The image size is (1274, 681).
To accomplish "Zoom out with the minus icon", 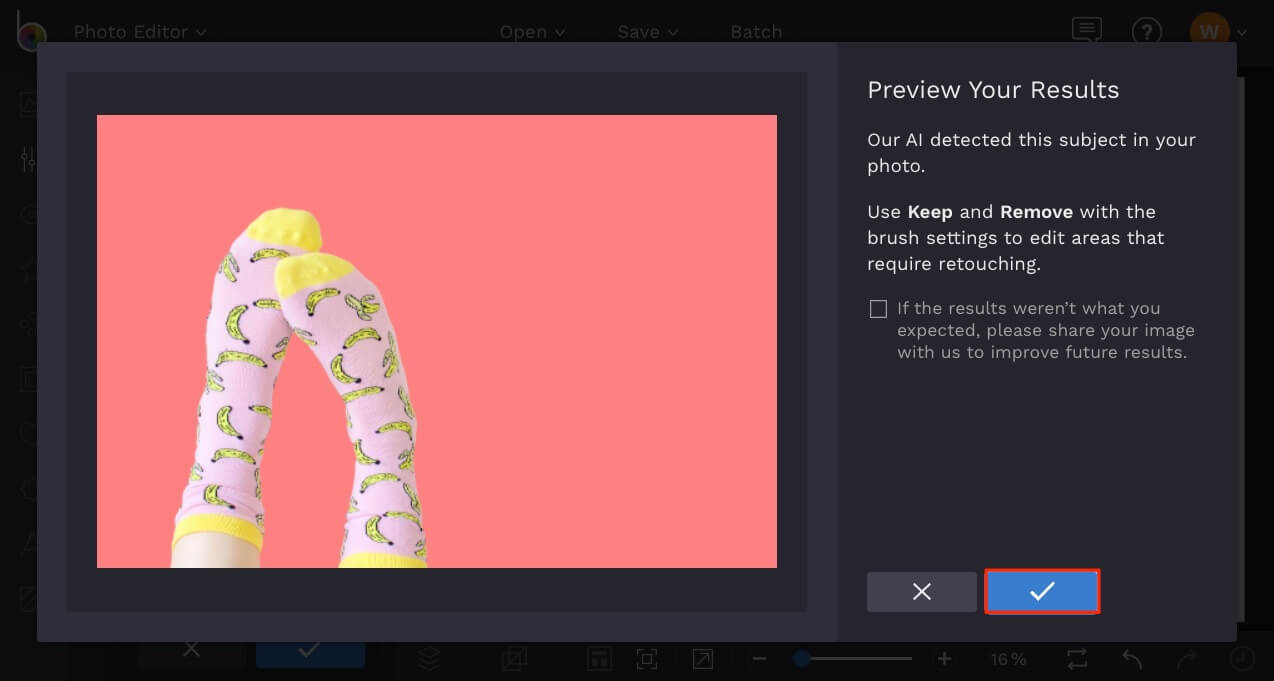I will tap(759, 659).
